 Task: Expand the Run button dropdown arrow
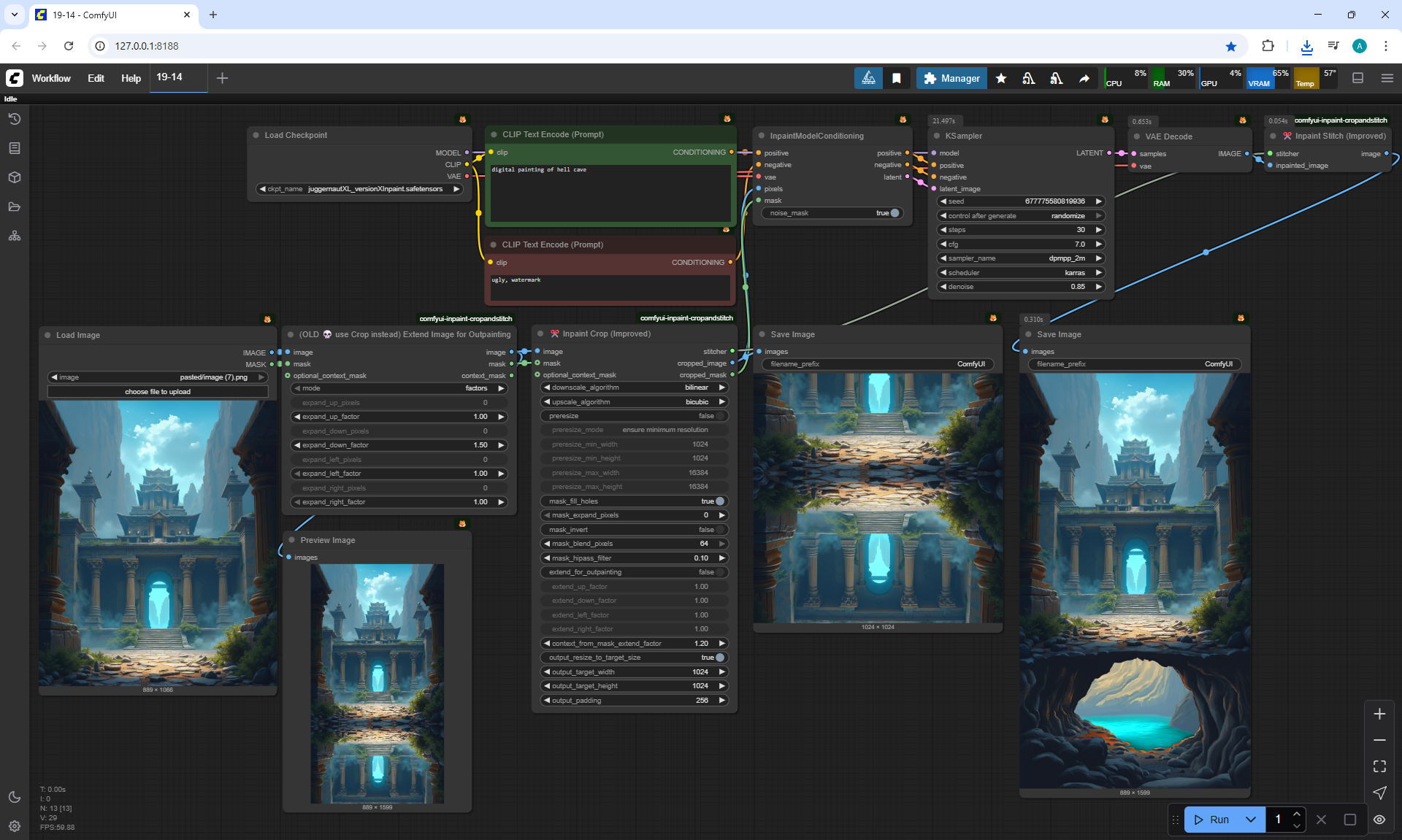(x=1250, y=820)
